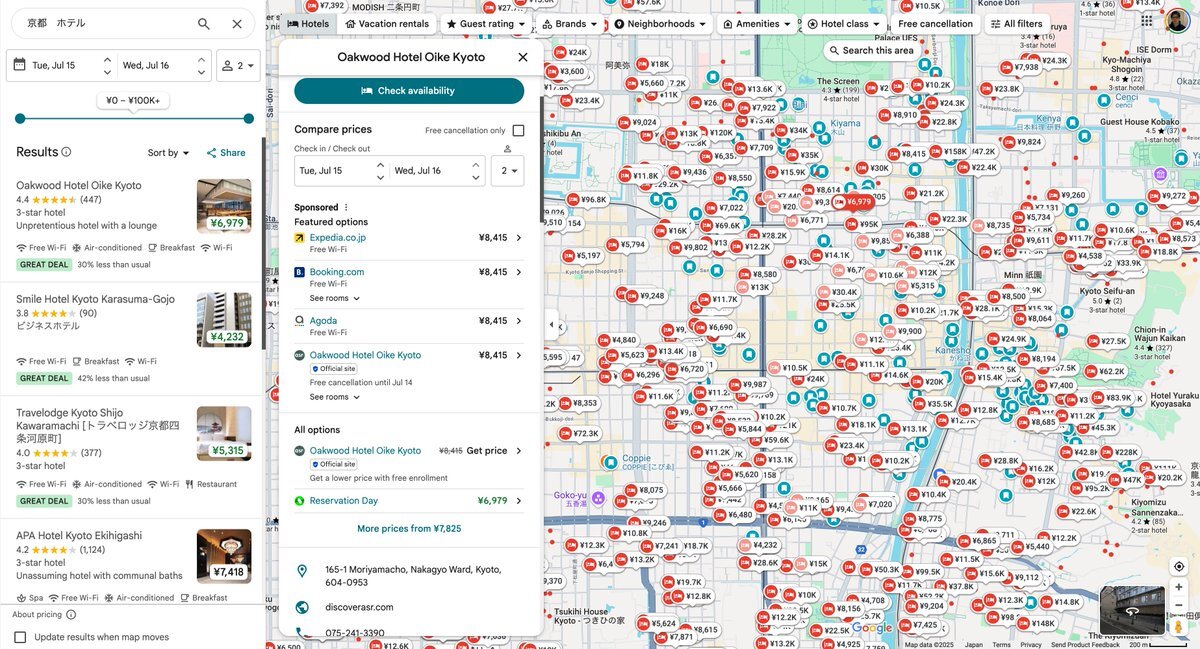Screen dimensions: 1200x649
Task: Zoom in on the map
Action: [x=1179, y=588]
